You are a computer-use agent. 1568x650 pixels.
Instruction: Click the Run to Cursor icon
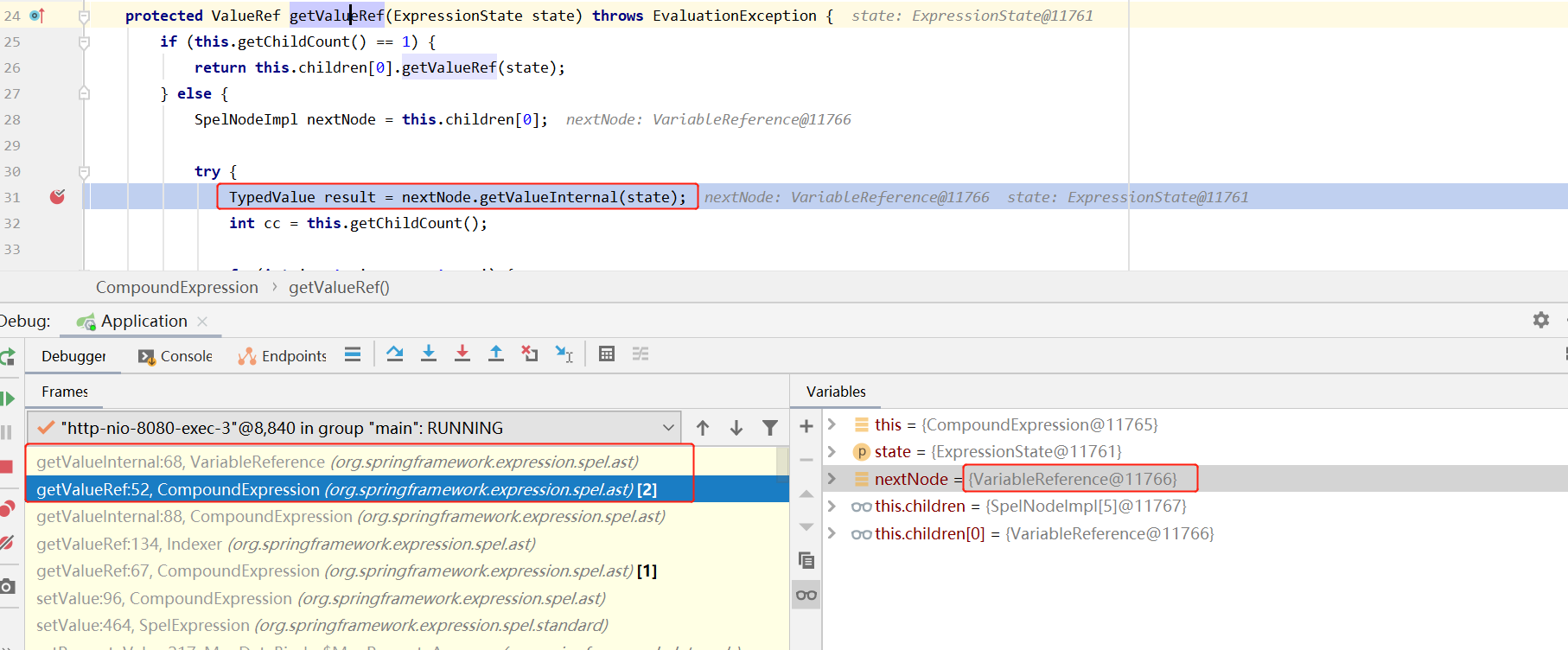tap(564, 354)
